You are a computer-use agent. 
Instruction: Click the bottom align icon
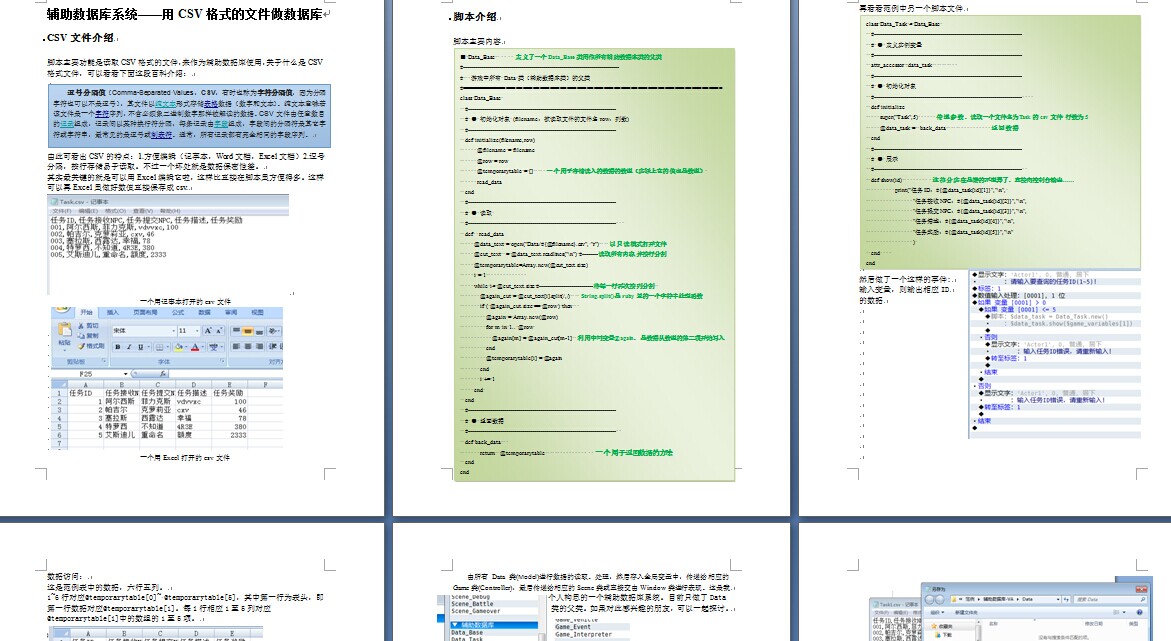[259, 330]
